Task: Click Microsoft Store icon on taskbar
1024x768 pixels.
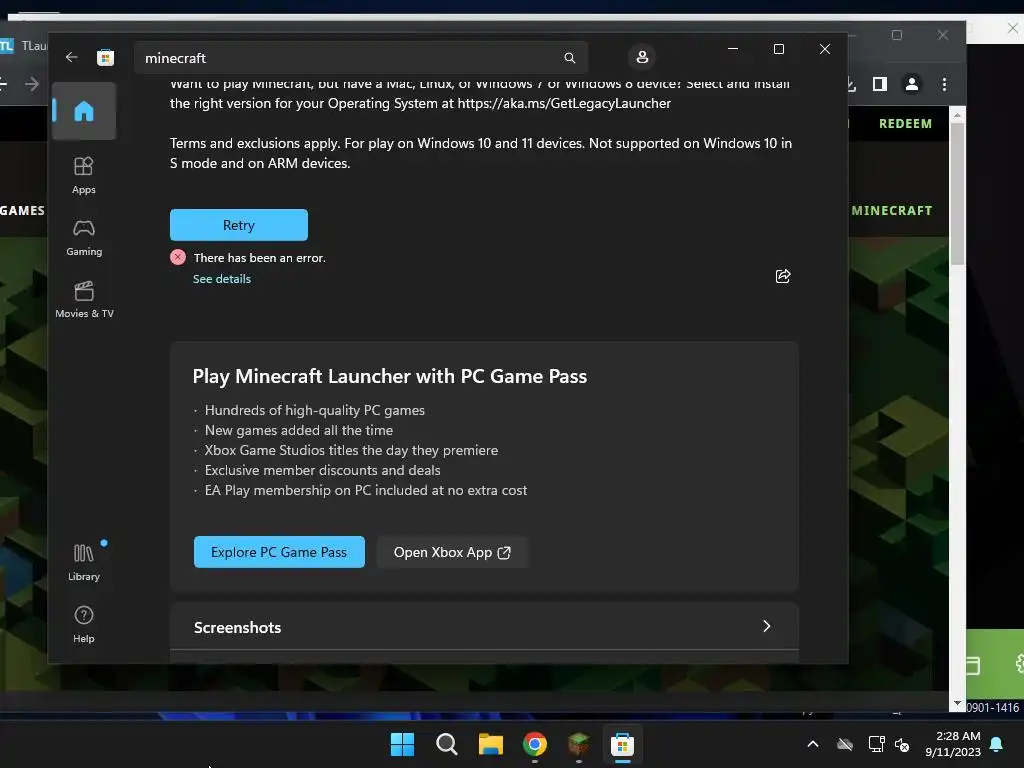Action: pos(622,744)
